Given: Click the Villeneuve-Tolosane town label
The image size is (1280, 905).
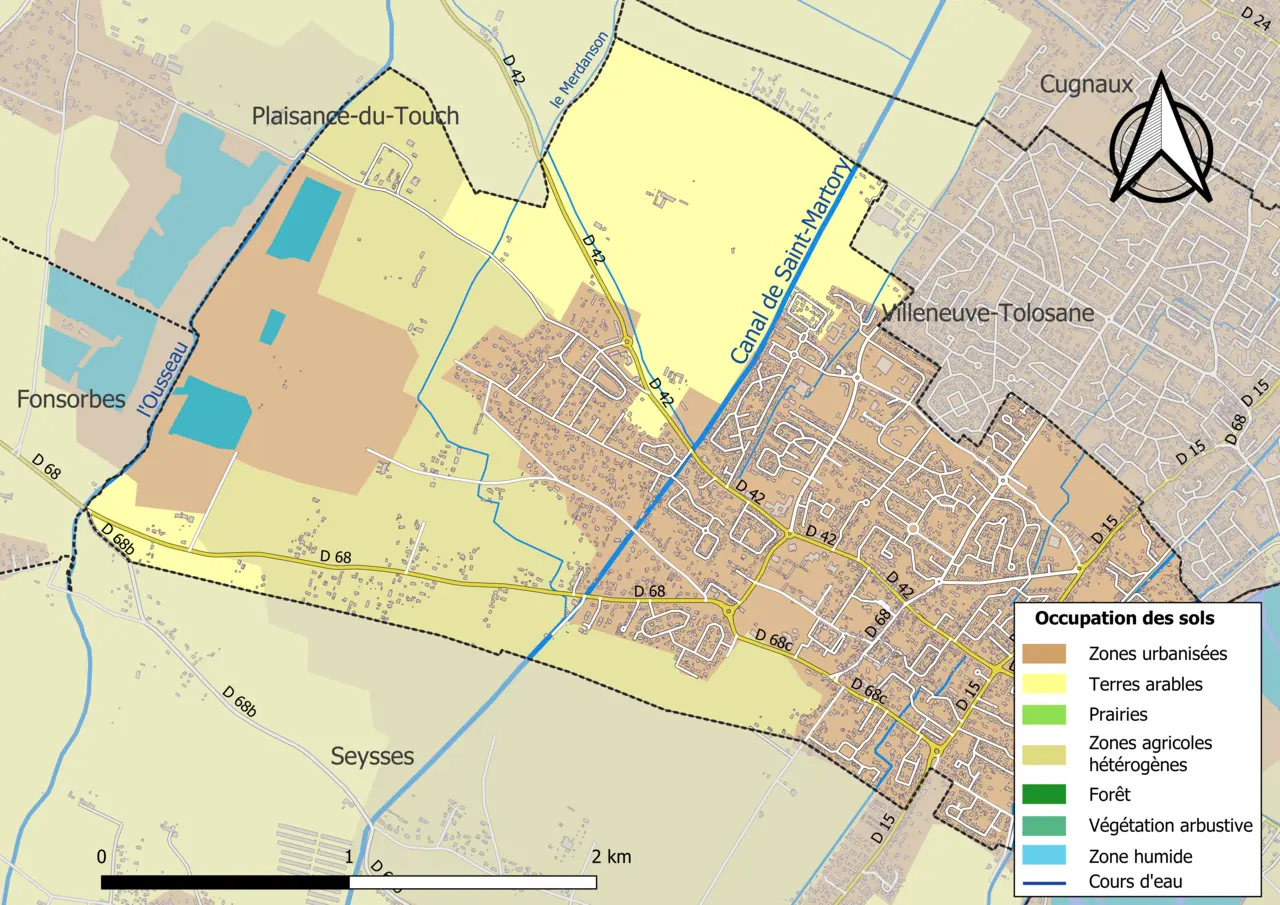Looking at the screenshot, I should 987,313.
